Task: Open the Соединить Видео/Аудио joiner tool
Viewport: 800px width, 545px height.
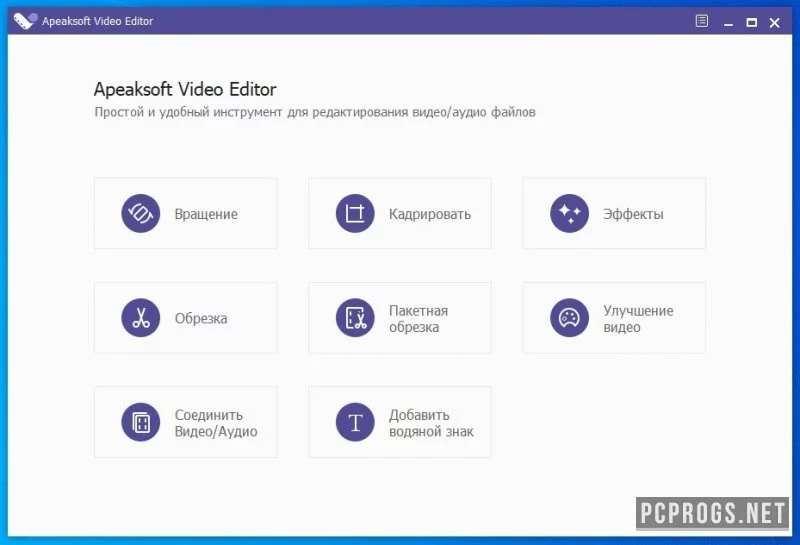Action: click(185, 422)
